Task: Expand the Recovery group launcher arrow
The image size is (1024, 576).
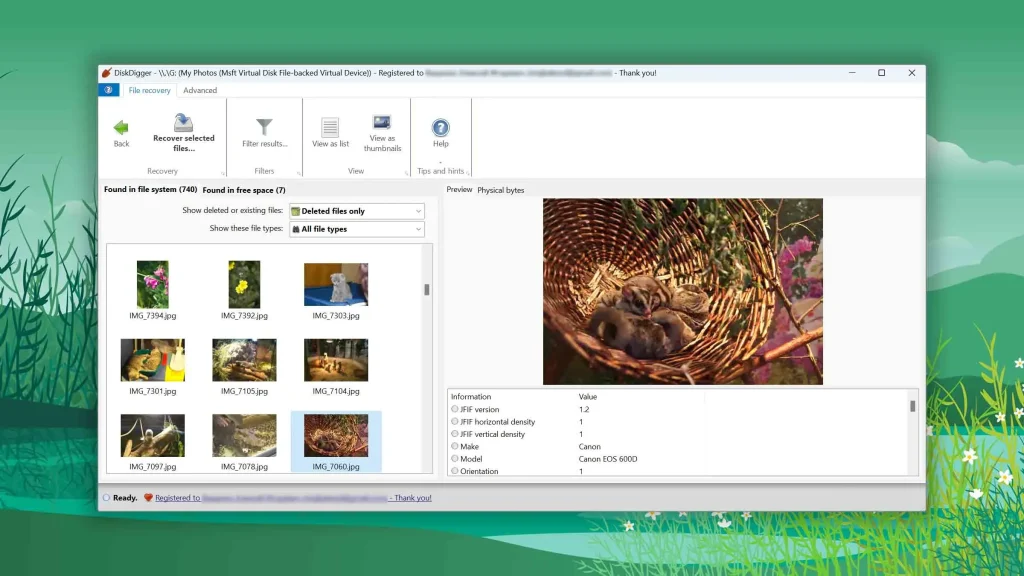Action: [x=223, y=173]
